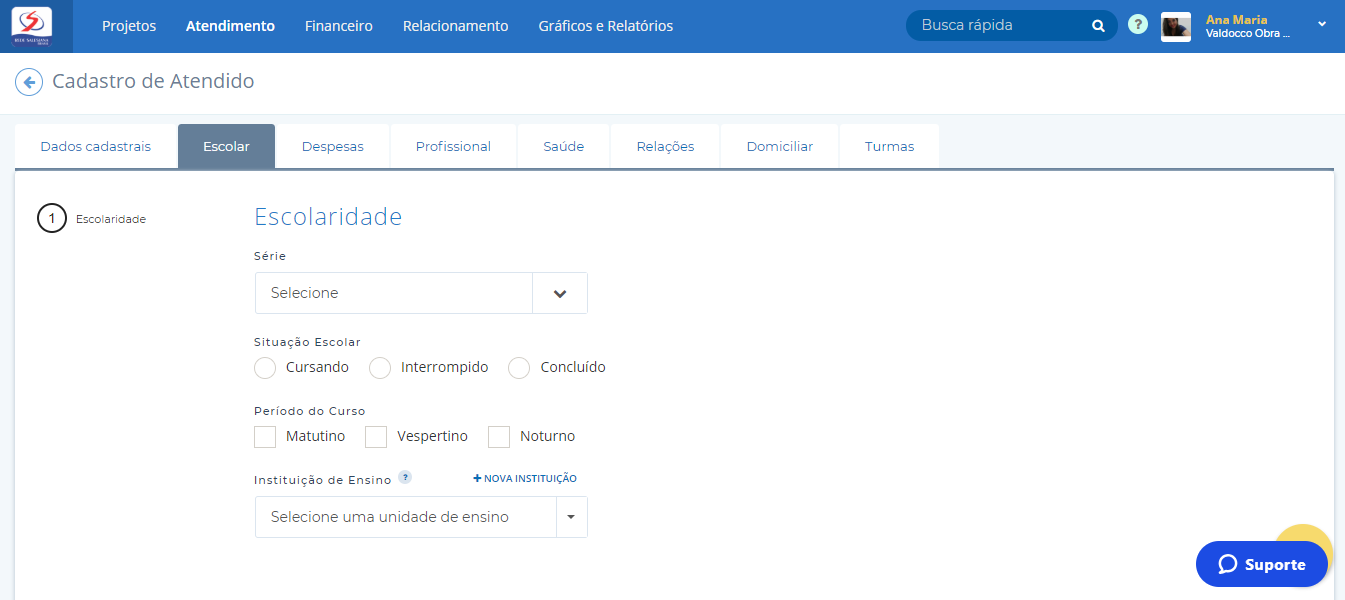Expand the Ana Maria user menu chevron
Image resolution: width=1345 pixels, height=600 pixels.
[x=1322, y=24]
